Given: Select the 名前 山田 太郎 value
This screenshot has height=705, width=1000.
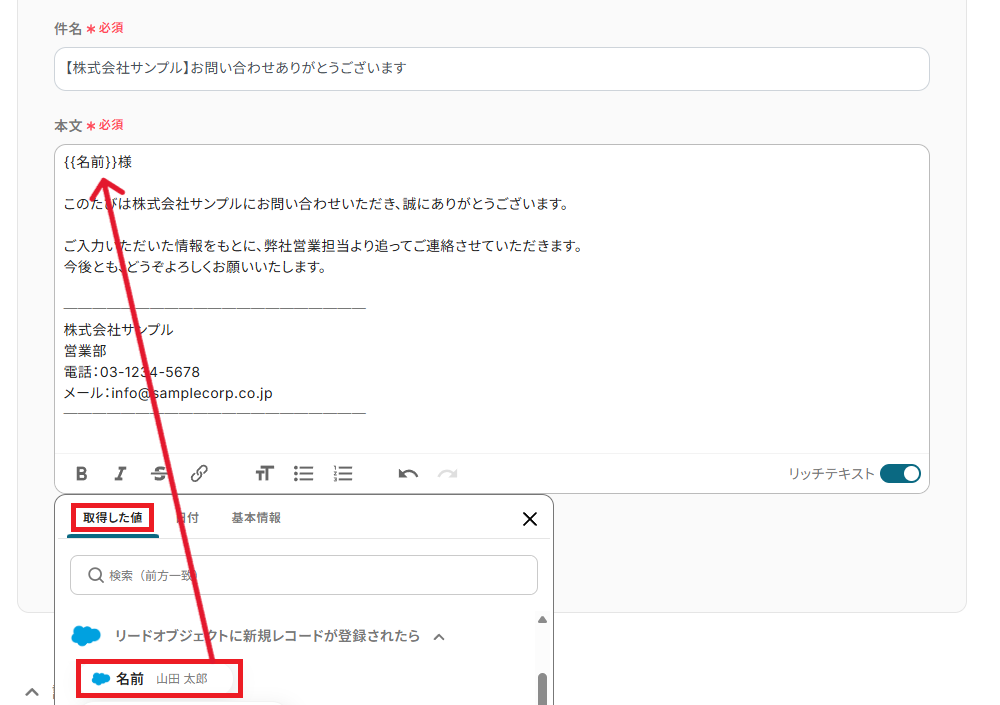Looking at the screenshot, I should click(x=160, y=679).
